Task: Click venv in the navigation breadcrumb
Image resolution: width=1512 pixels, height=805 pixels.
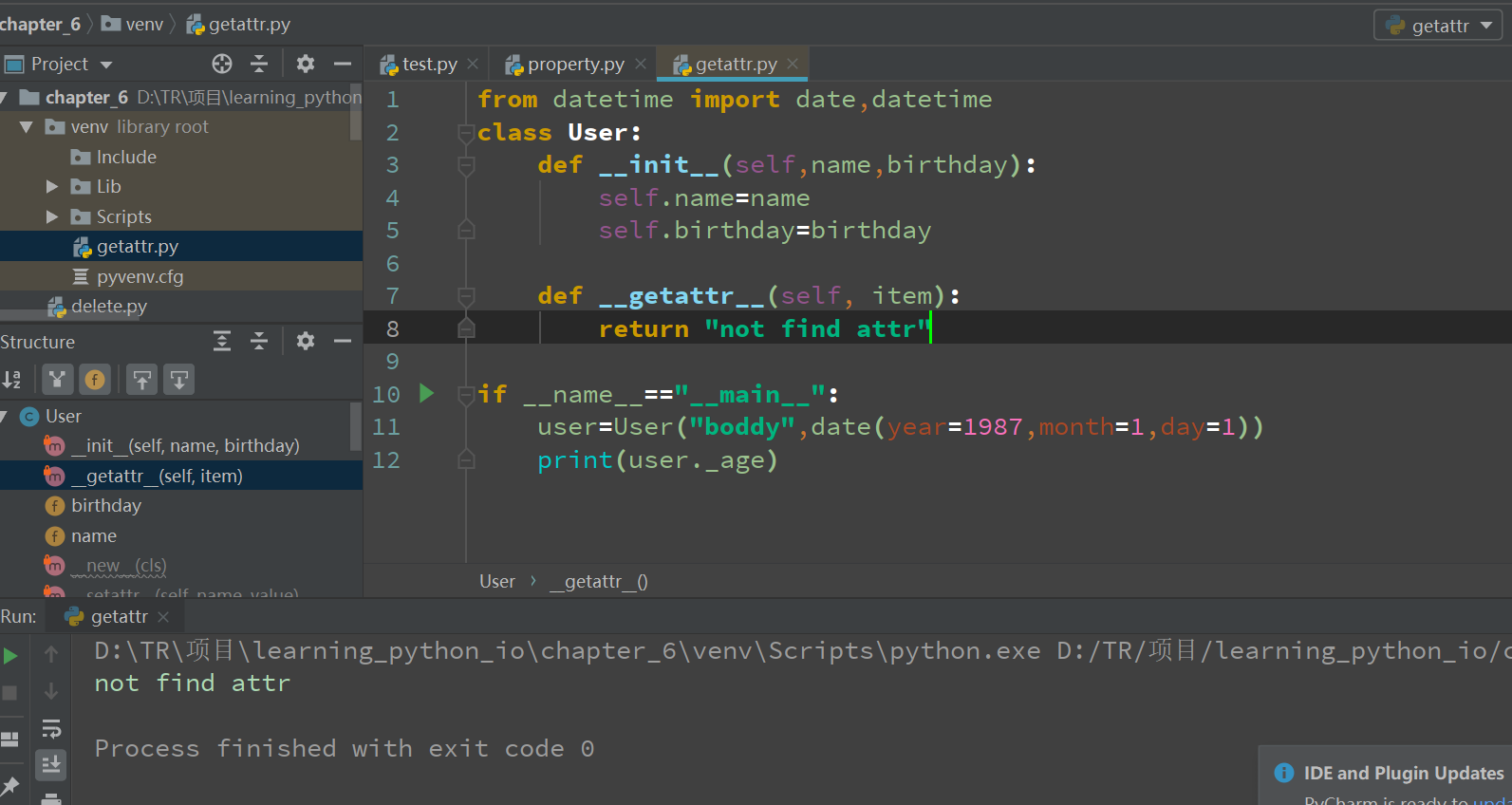Action: click(133, 25)
